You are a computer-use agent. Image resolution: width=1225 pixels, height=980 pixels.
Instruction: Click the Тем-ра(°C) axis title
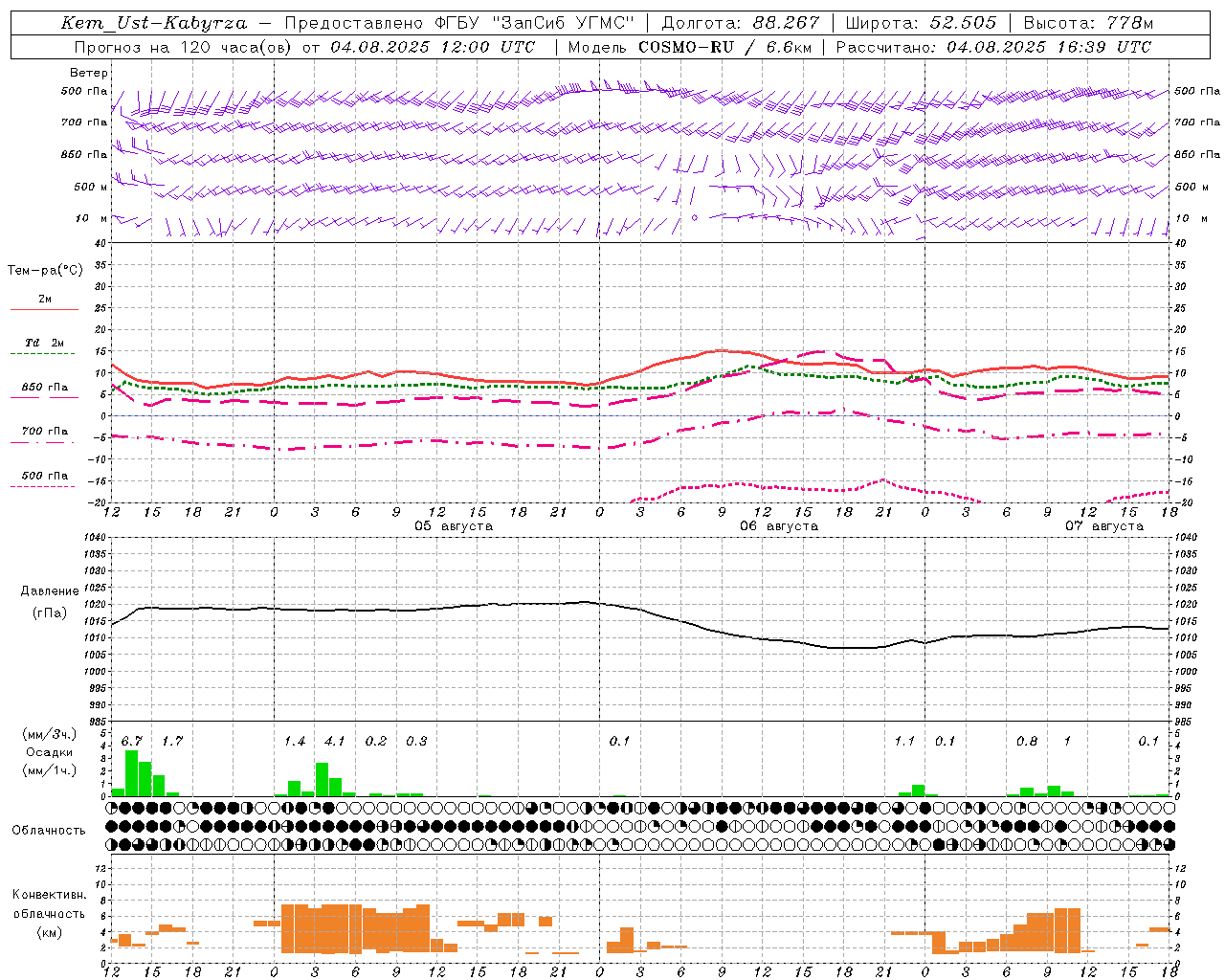pyautogui.click(x=45, y=271)
